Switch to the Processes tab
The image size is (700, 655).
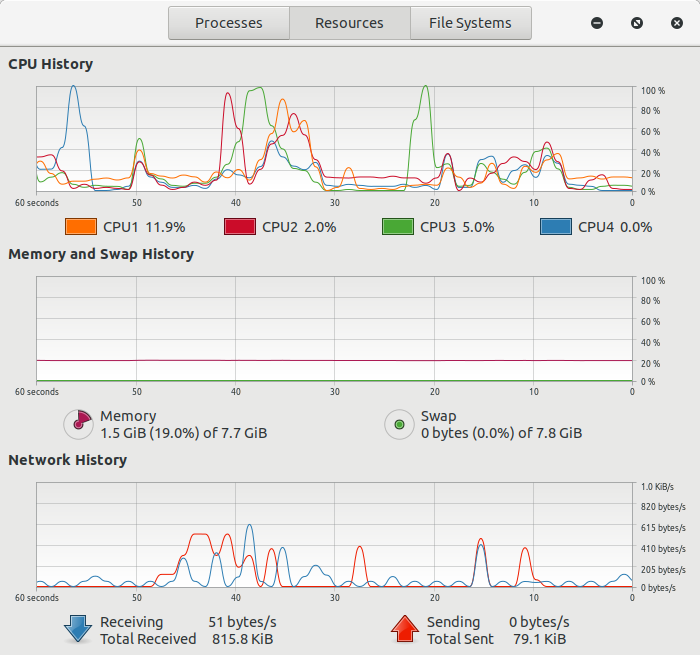click(x=229, y=23)
